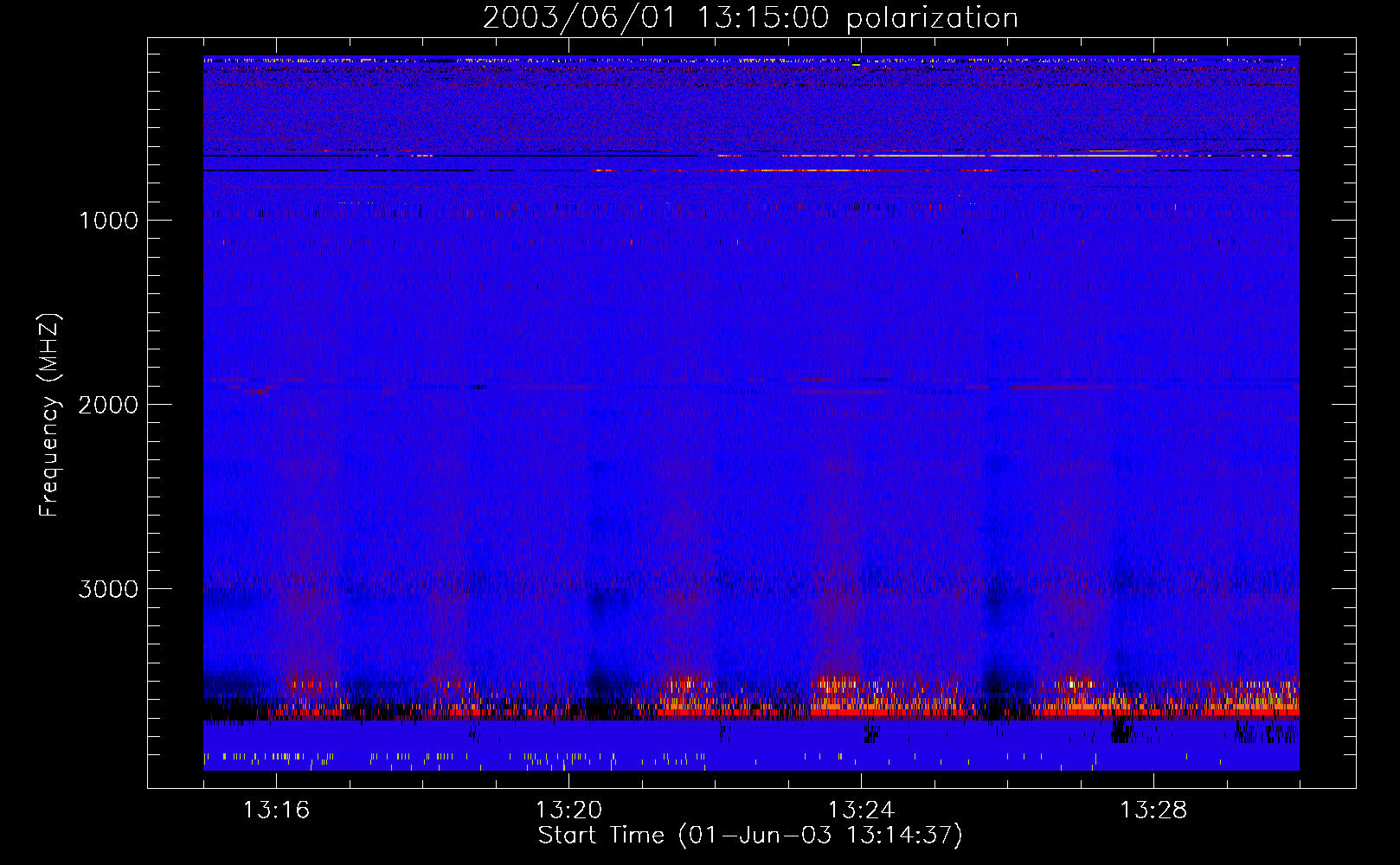Click the 'Frequency (MHZ)' axis label

(49, 415)
